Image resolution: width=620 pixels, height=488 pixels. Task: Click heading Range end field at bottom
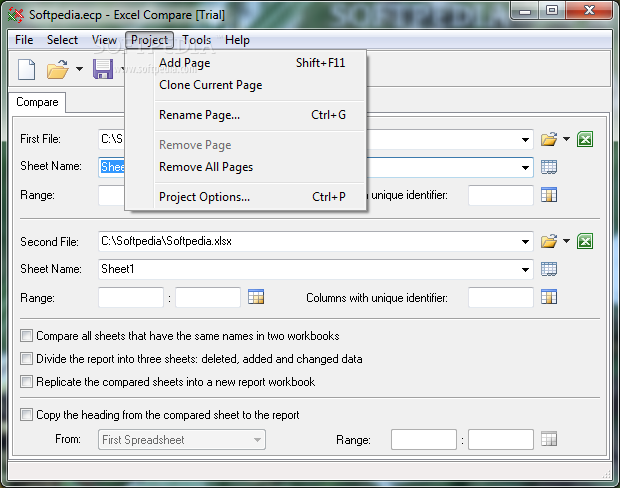click(501, 440)
